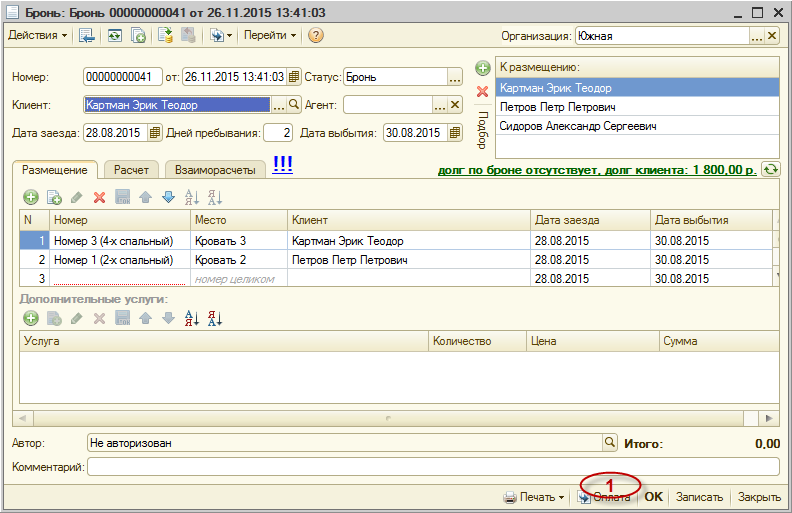This screenshot has height=513, width=792.
Task: Open the enter-based-on toolbar dropdown
Action: click(221, 35)
